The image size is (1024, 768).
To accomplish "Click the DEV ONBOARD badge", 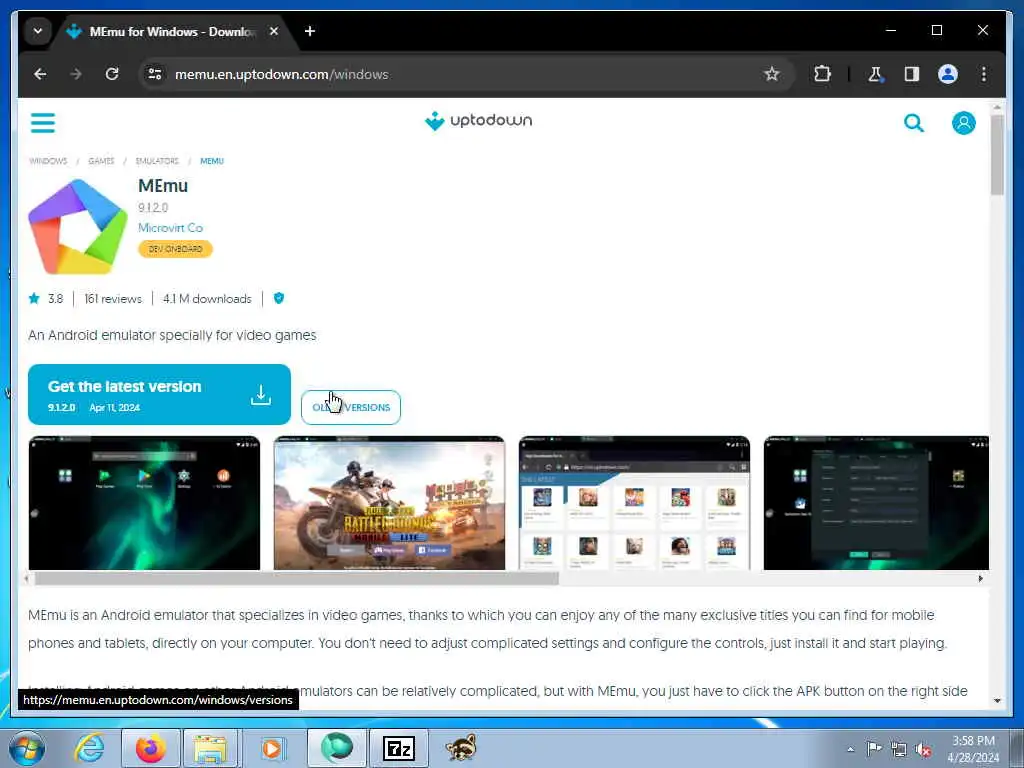I will click(x=175, y=249).
